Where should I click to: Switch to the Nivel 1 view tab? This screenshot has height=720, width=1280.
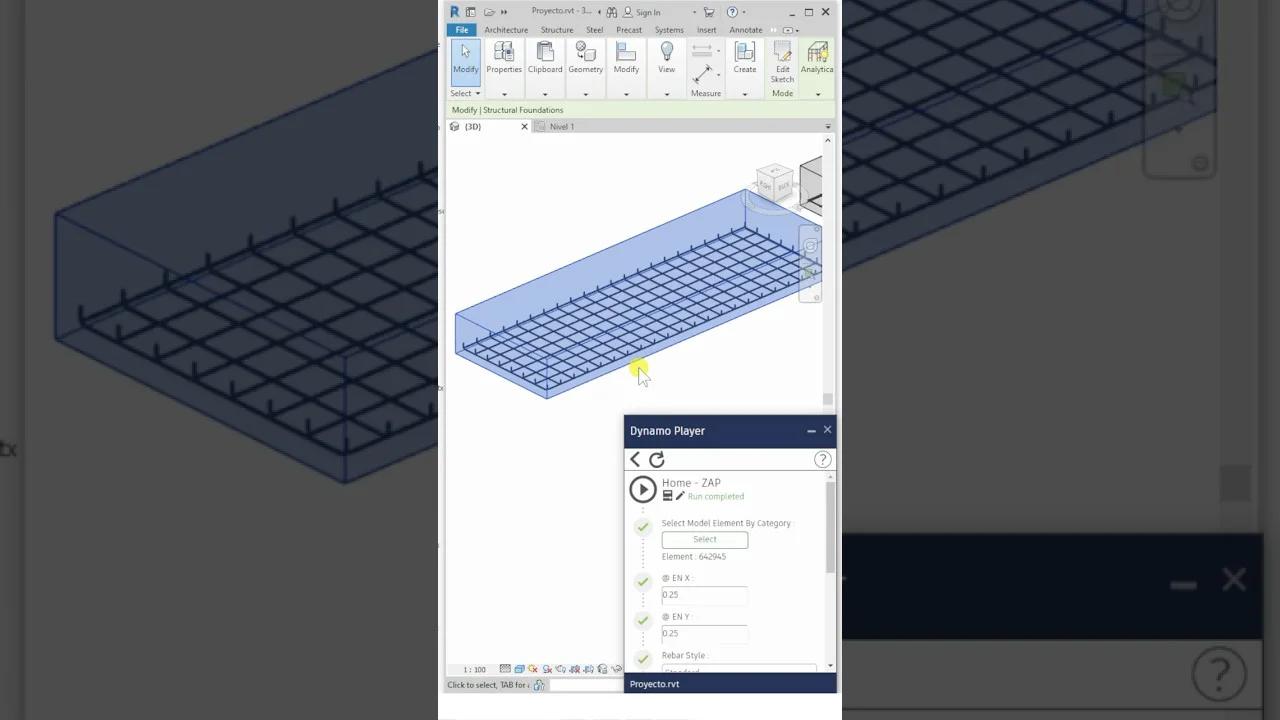pyautogui.click(x=561, y=126)
